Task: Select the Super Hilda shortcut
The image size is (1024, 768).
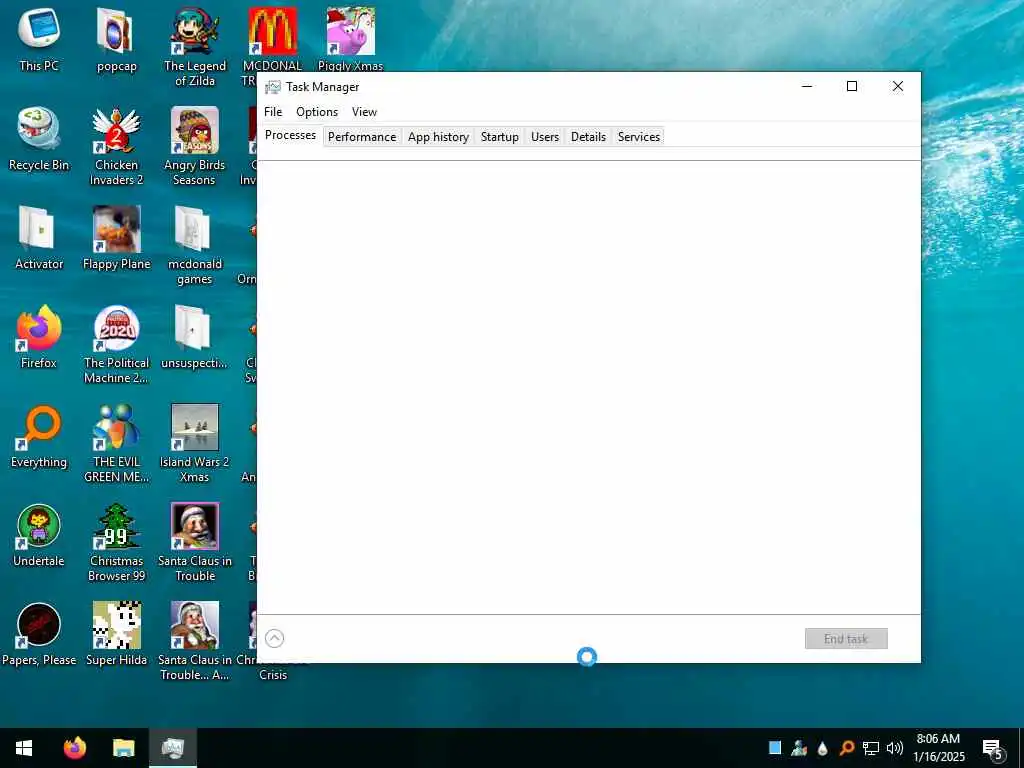Action: pos(116,635)
